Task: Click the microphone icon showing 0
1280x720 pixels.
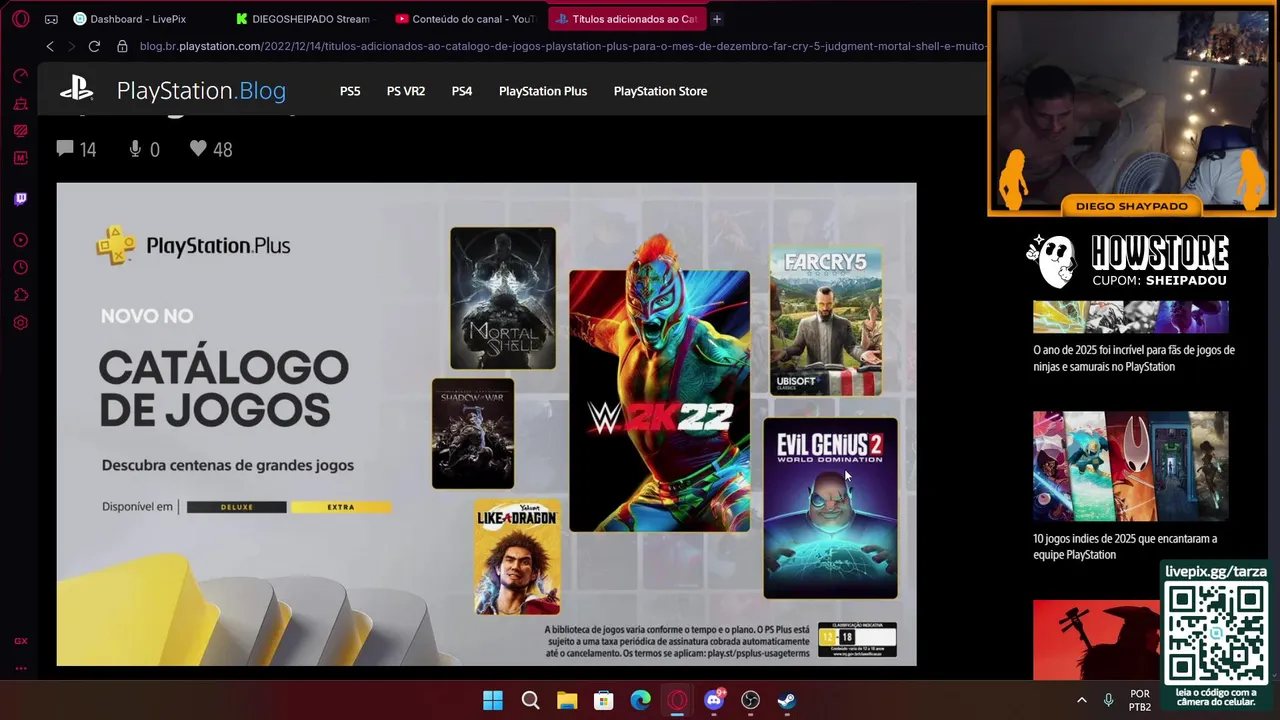Action: pos(135,148)
